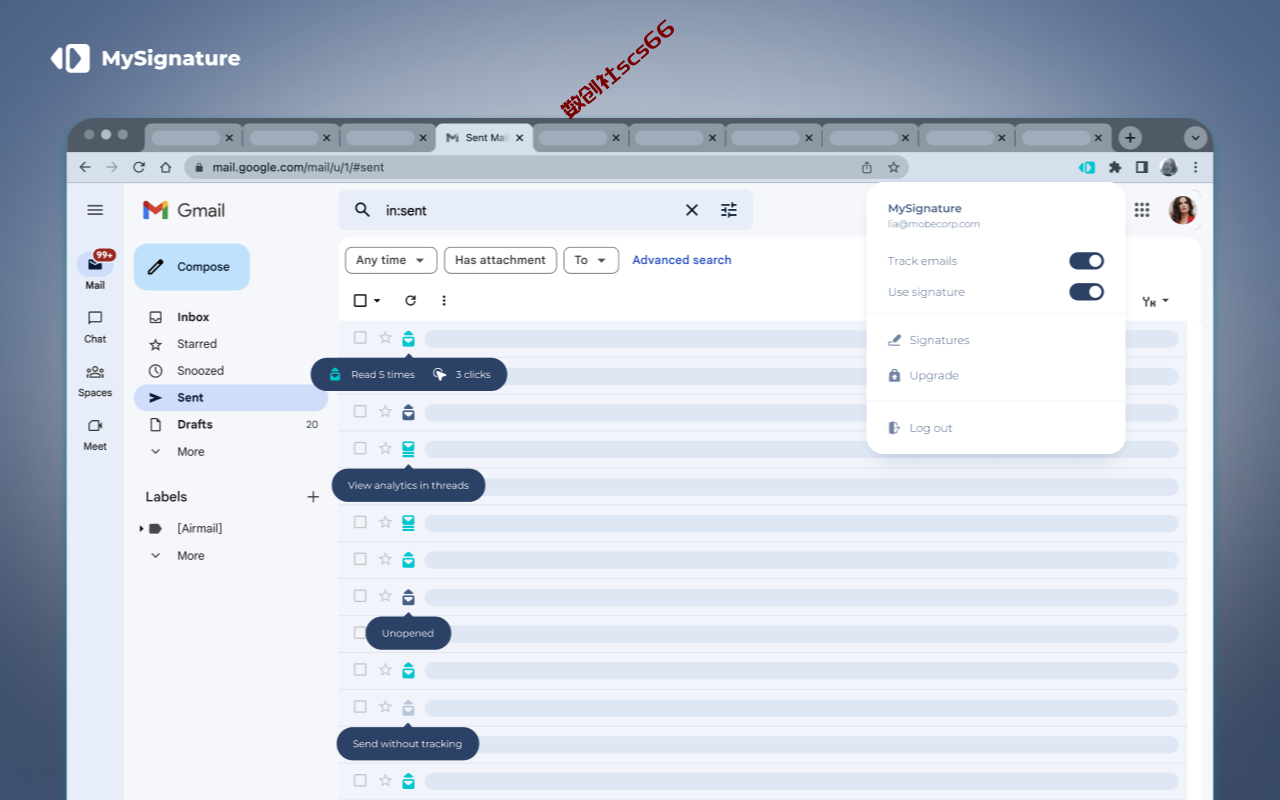Open Advanced search link

(x=682, y=260)
